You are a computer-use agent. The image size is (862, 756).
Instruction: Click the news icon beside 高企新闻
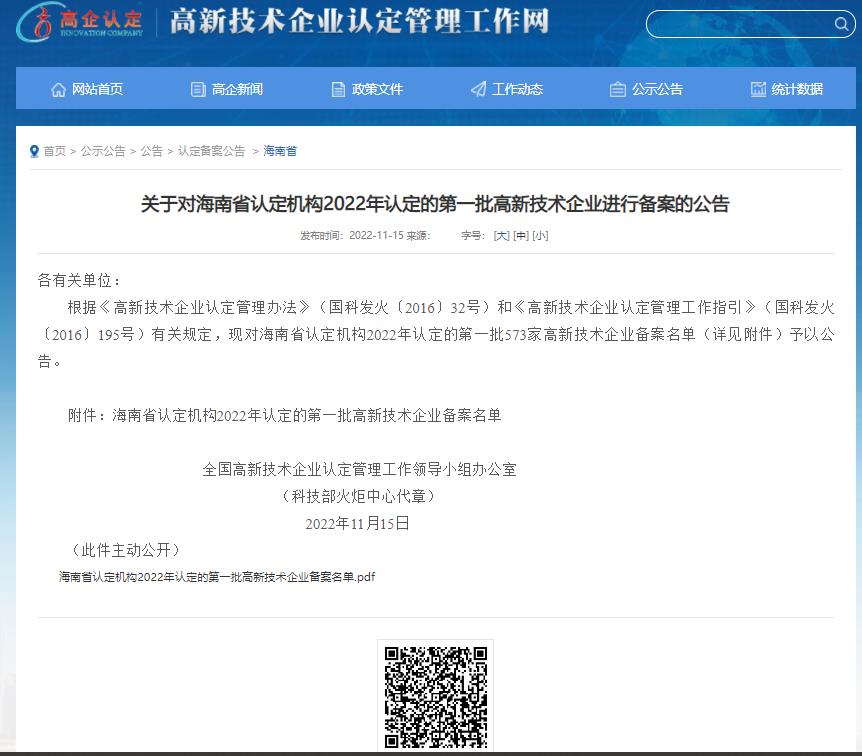198,89
